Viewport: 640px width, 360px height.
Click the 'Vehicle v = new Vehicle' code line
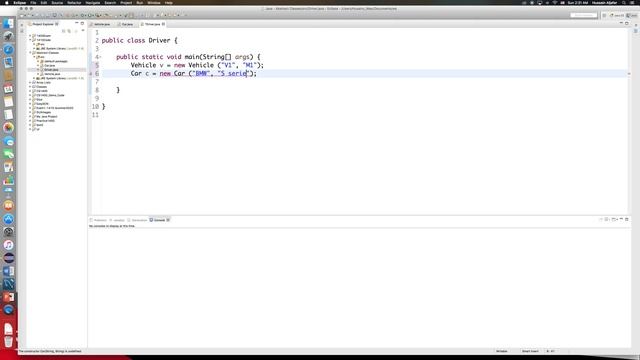coord(197,65)
